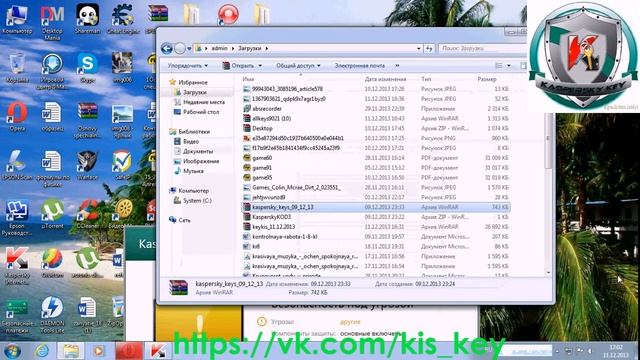
Task: Click the Explorer Back navigation button
Action: 167,49
